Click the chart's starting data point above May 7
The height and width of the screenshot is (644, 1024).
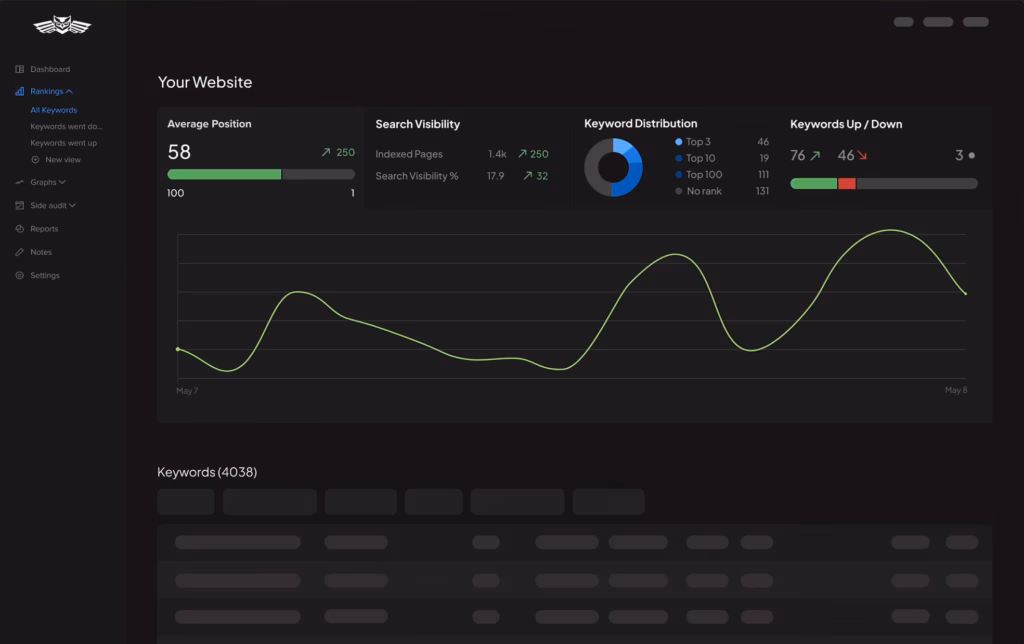pos(178,349)
